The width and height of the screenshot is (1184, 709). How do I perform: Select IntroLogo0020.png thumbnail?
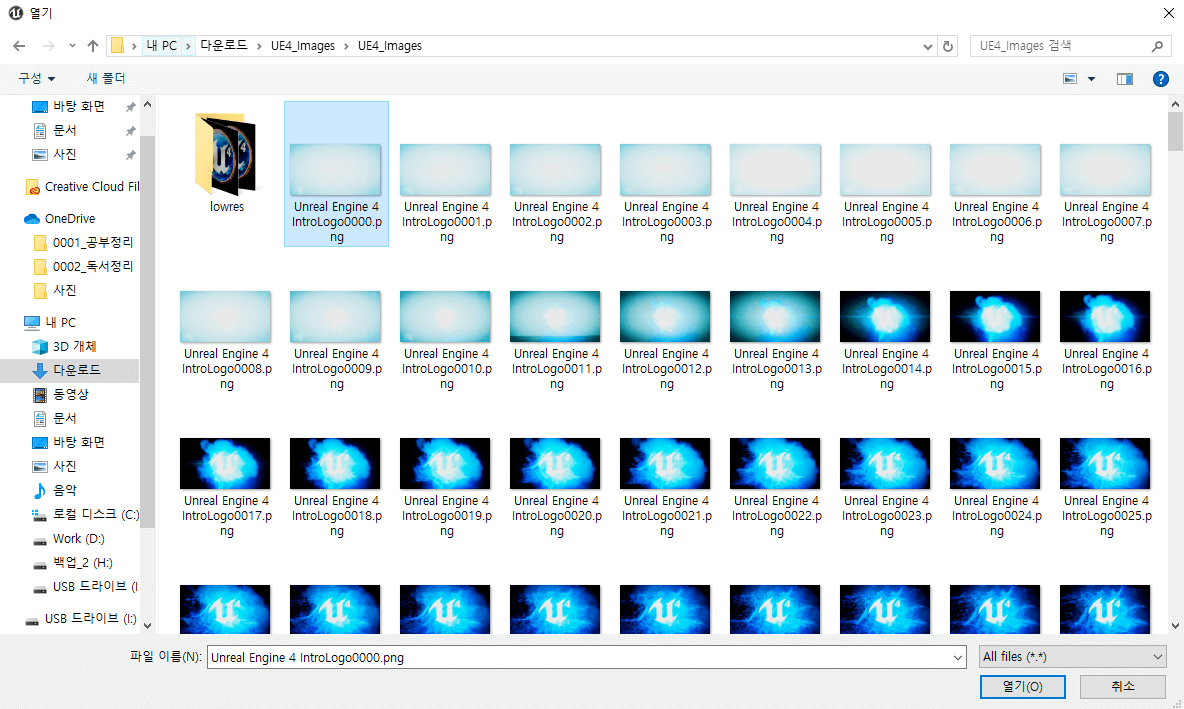tap(555, 464)
